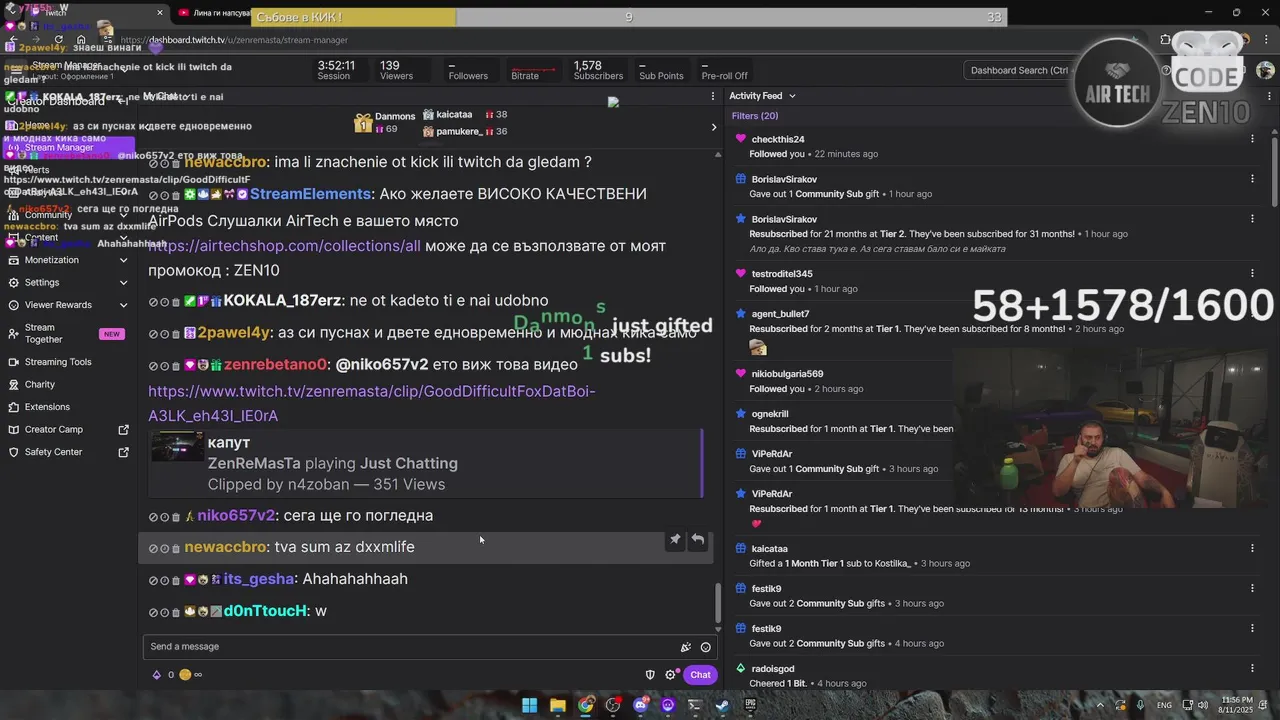This screenshot has height=720, width=1280.
Task: Expand the Monetization sidebar section
Action: pos(123,260)
